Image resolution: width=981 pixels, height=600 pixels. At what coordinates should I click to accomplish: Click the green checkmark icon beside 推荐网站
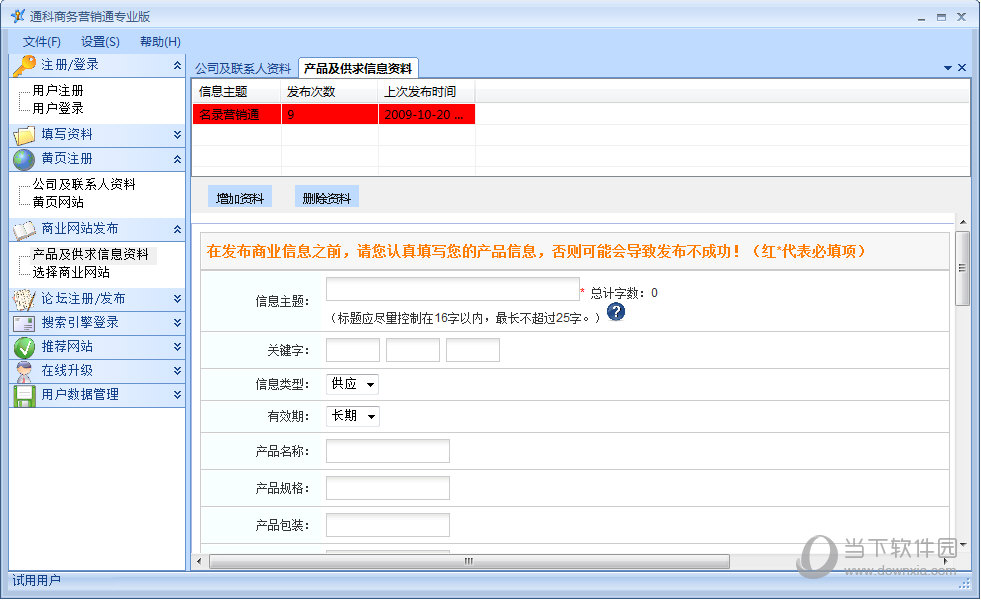point(24,347)
